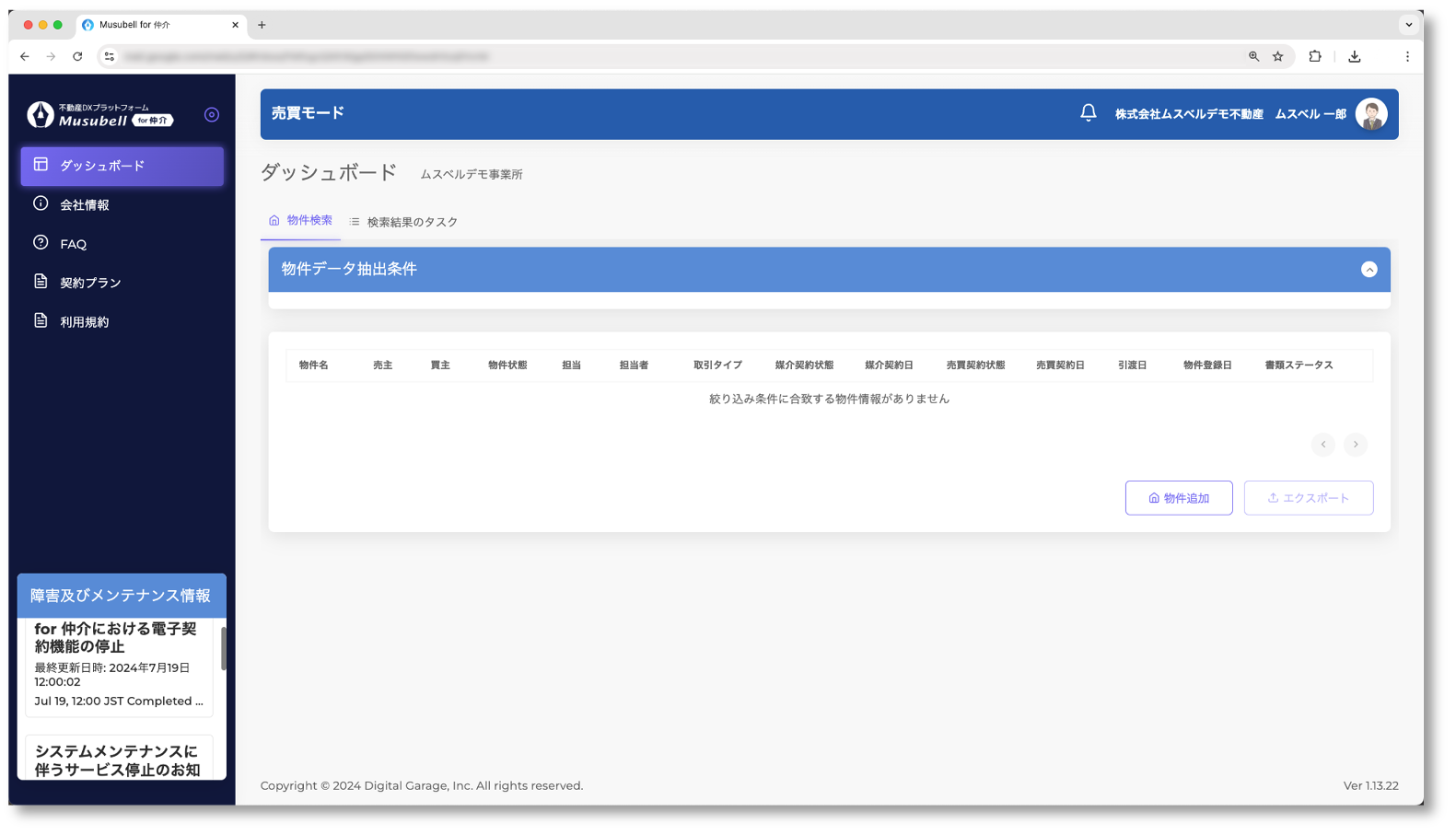The height and width of the screenshot is (835, 1456).
Task: Open the FAQ sidebar item
Action: [x=73, y=244]
